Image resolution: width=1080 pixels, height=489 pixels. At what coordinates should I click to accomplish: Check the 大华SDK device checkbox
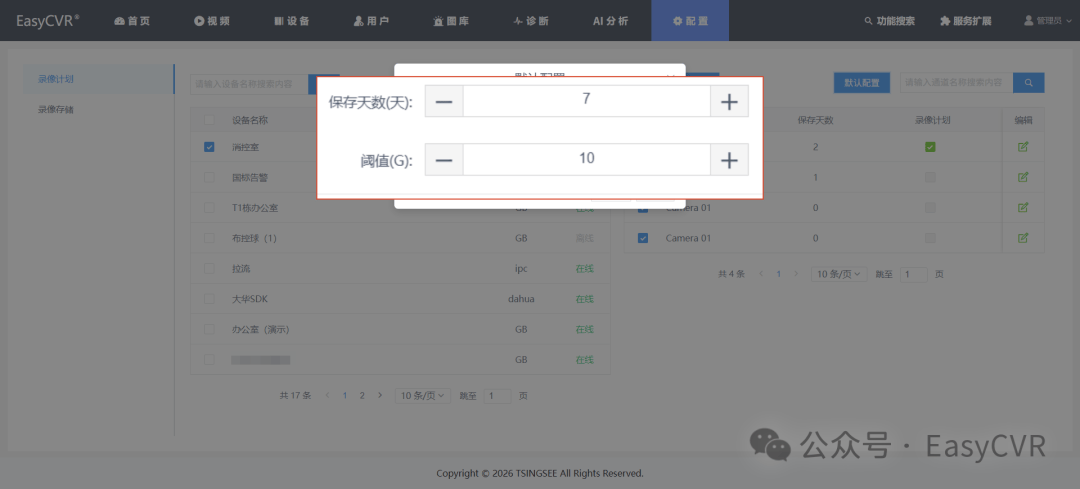pyautogui.click(x=209, y=299)
